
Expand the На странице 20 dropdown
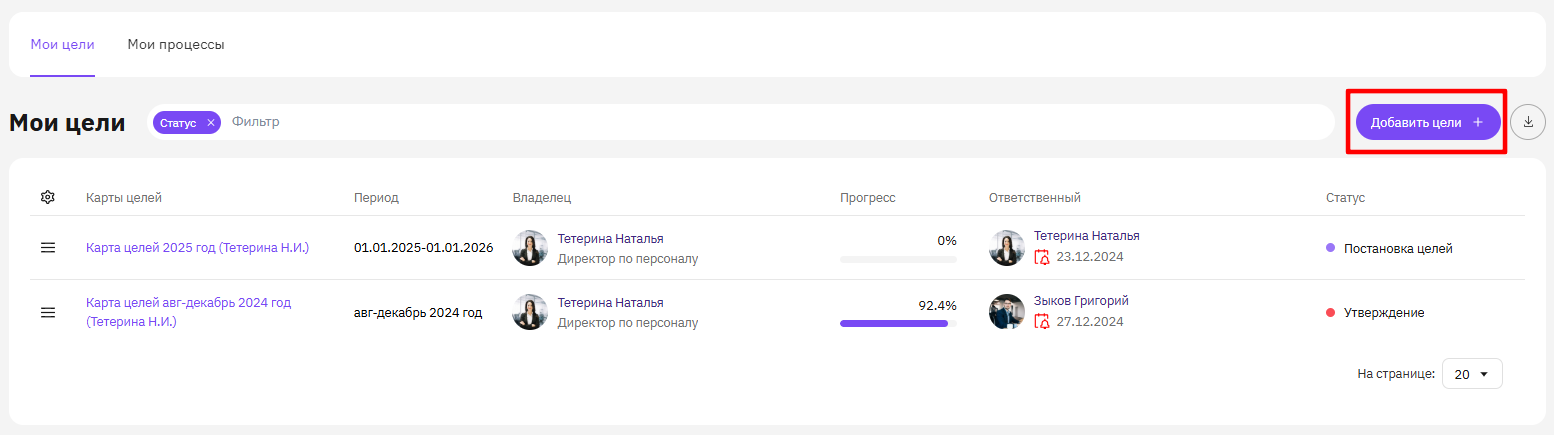(x=1472, y=374)
